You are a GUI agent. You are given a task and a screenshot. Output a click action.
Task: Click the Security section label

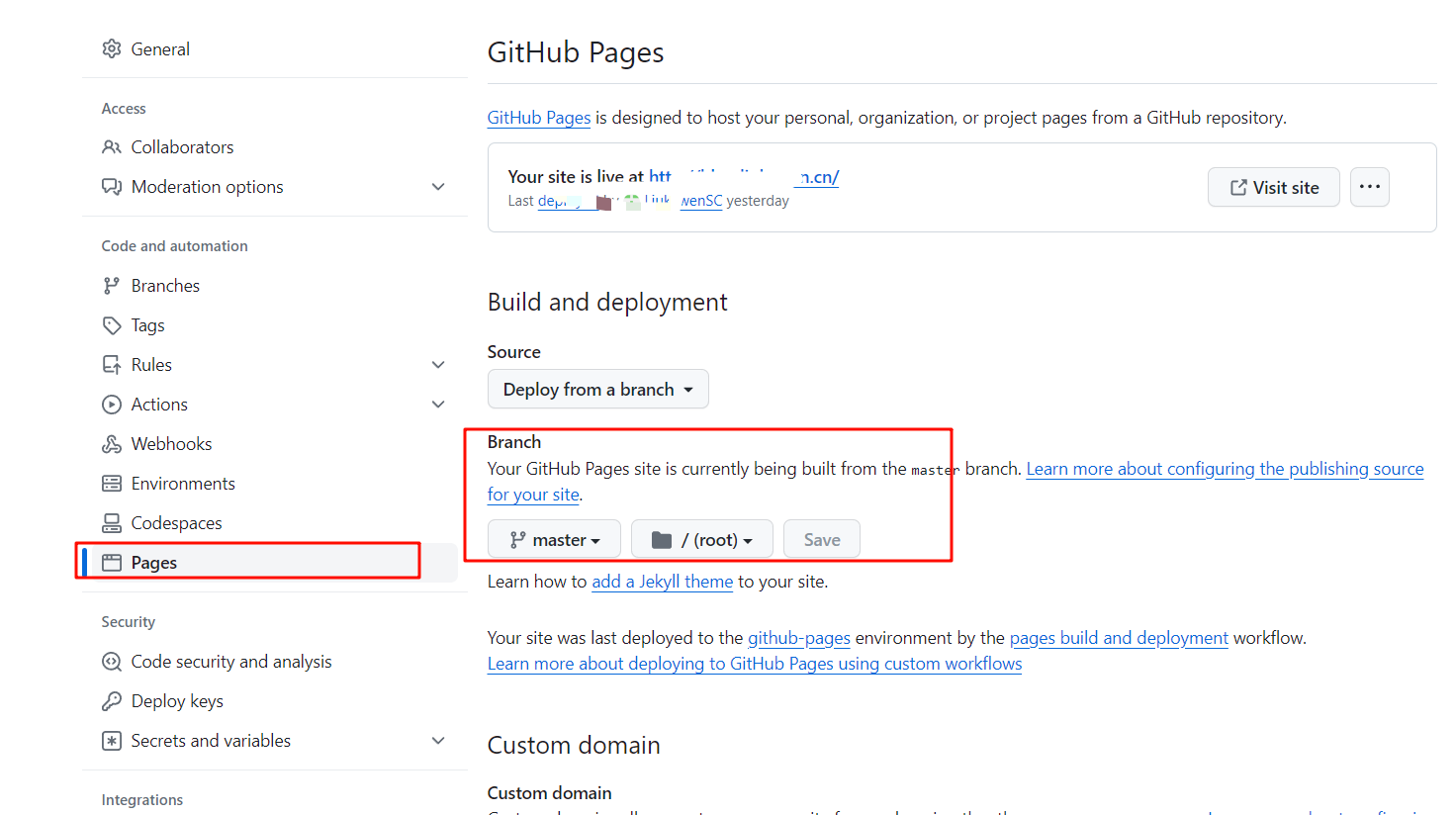tap(129, 622)
